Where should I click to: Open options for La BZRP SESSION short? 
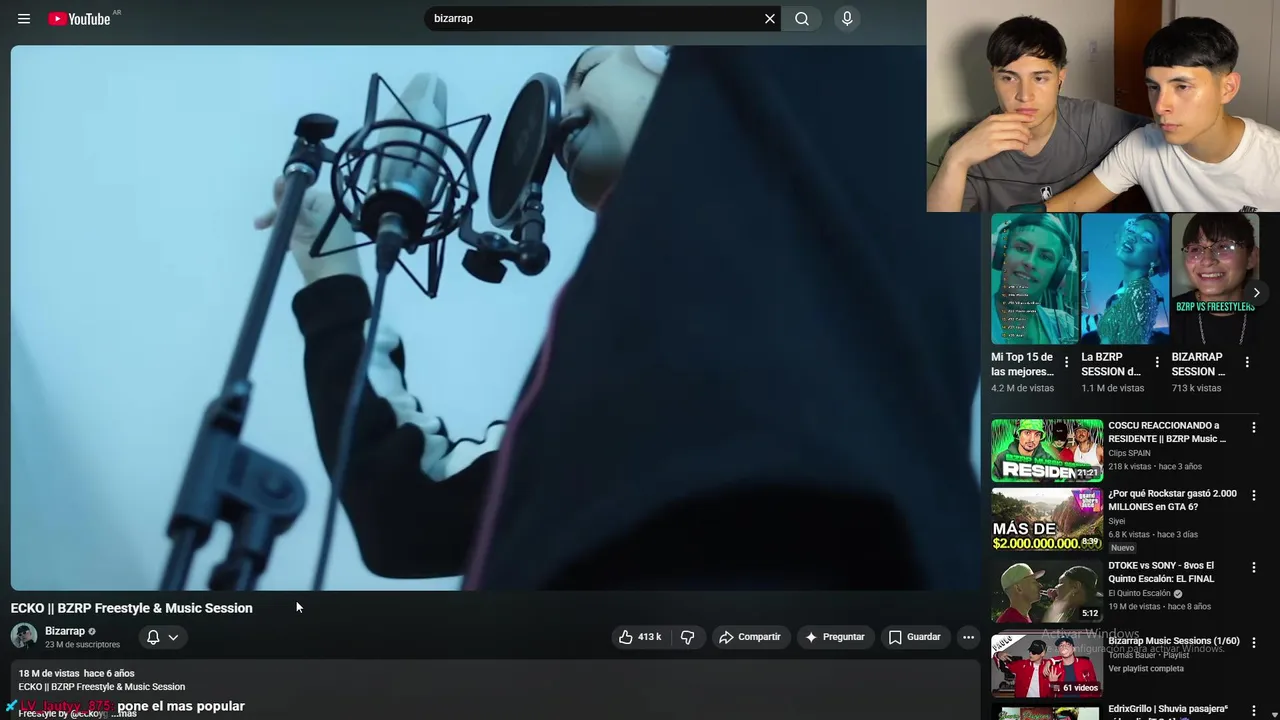click(x=1157, y=362)
